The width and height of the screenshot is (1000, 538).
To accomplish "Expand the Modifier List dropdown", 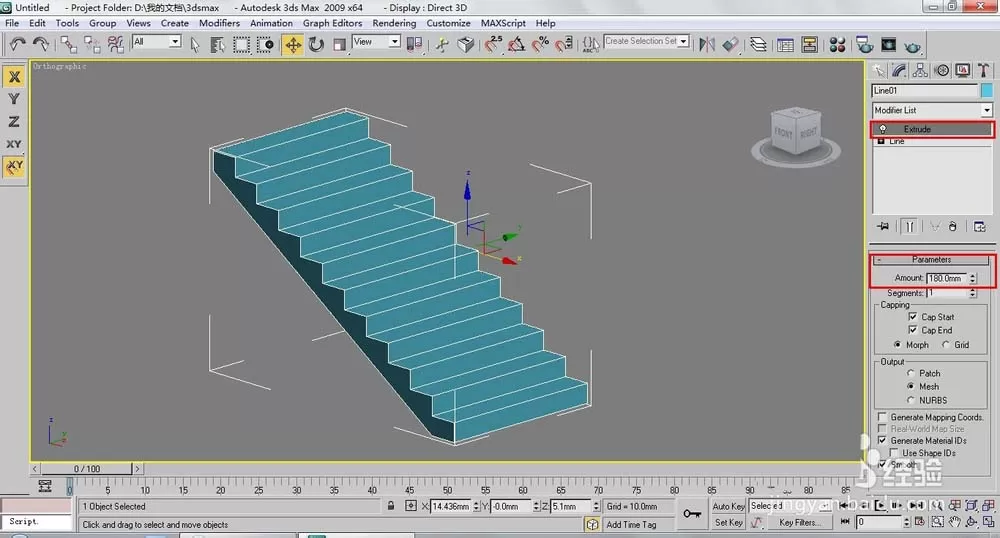I will 932,110.
